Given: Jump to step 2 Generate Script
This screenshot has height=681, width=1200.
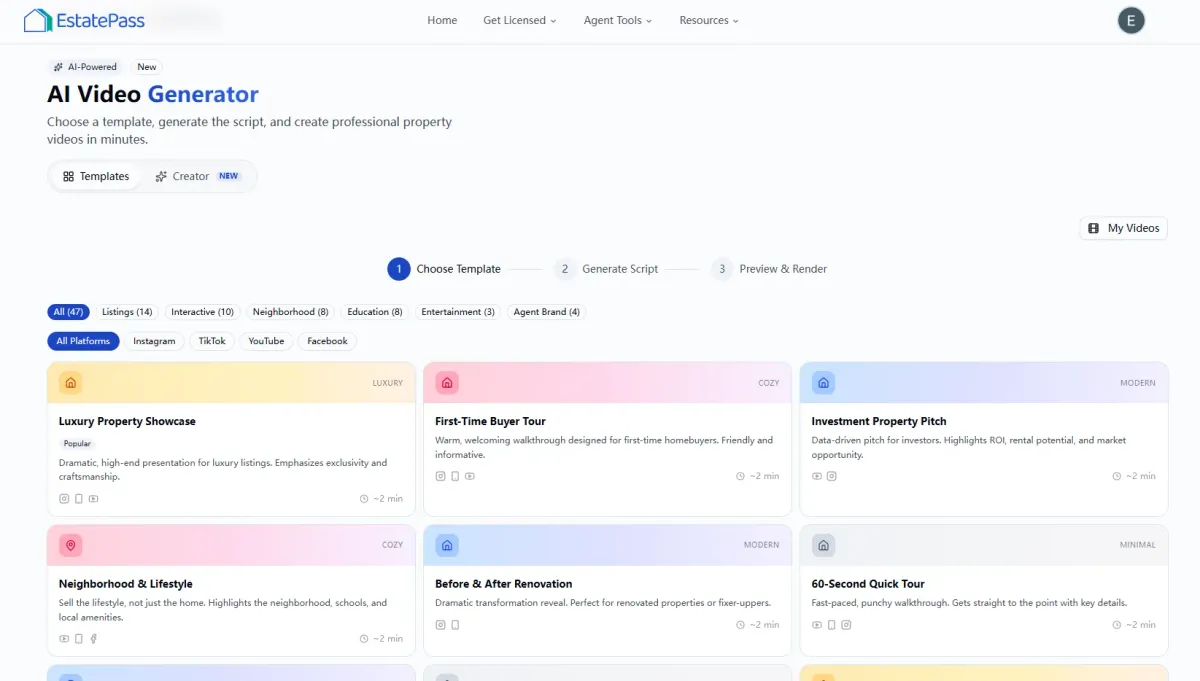Looking at the screenshot, I should [608, 269].
